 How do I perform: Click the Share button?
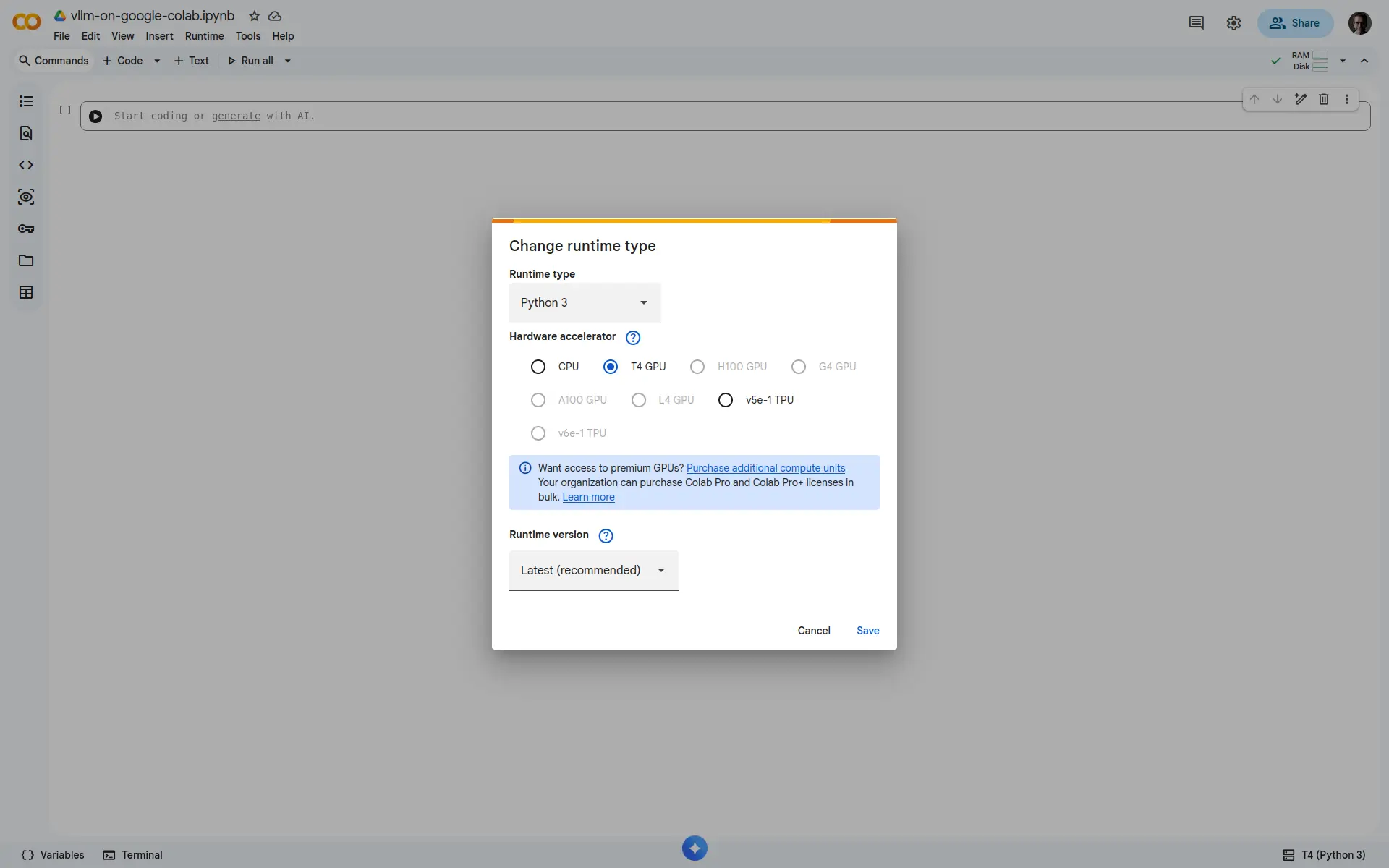[x=1295, y=23]
